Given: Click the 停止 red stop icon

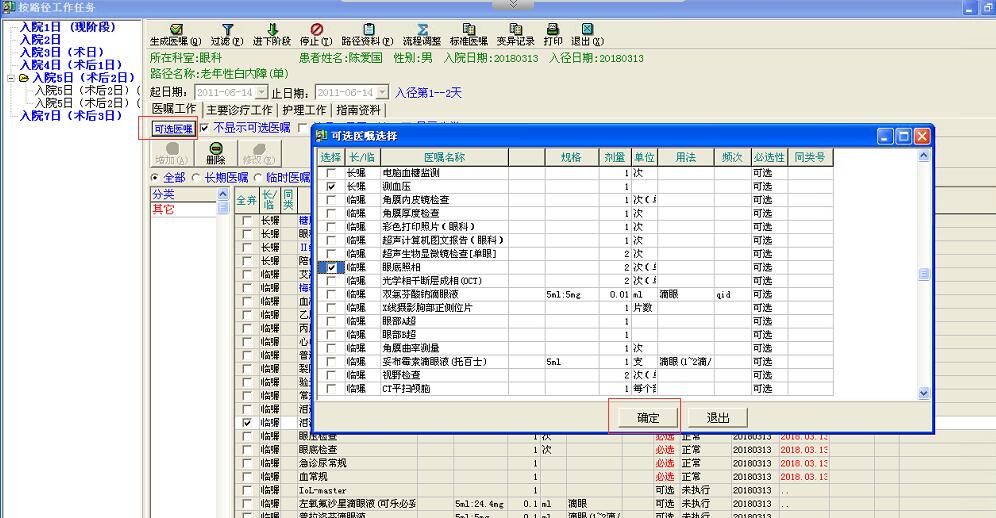Looking at the screenshot, I should 316,29.
